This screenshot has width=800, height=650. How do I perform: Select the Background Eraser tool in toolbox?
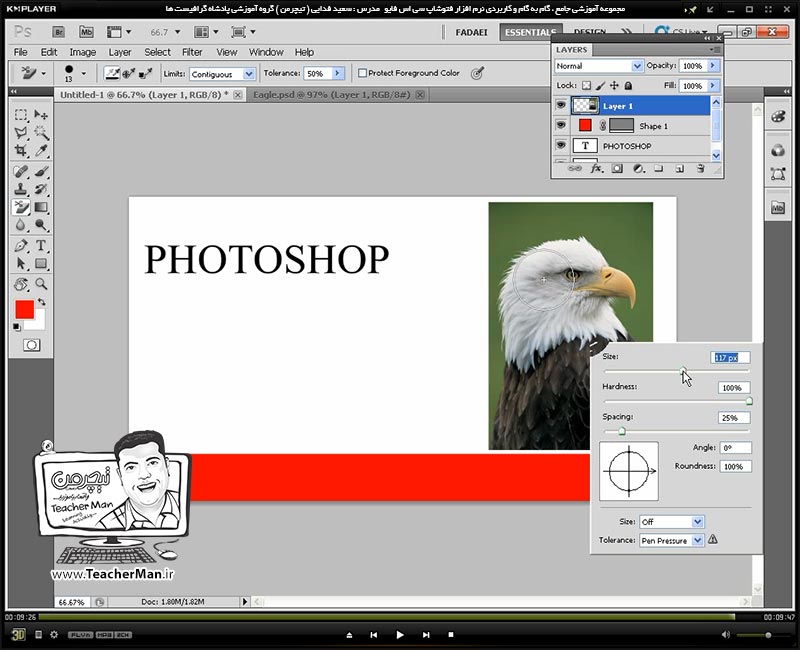pyautogui.click(x=21, y=207)
